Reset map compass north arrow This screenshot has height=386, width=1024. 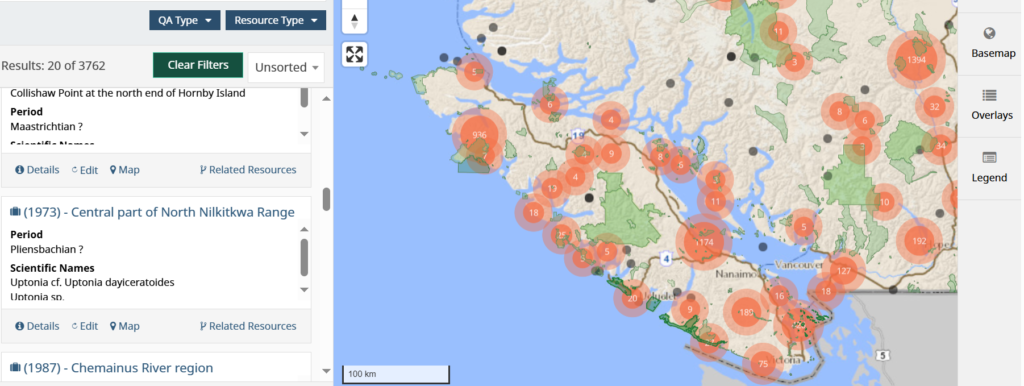point(355,21)
